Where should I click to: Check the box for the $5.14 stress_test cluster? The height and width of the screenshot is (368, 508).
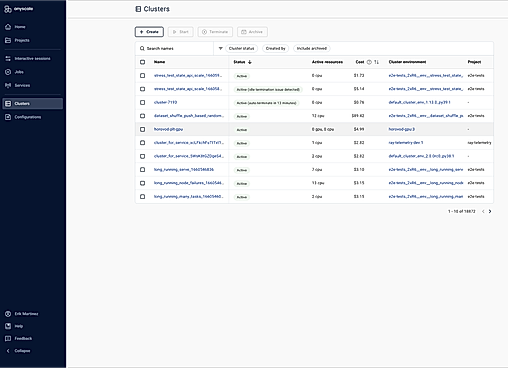point(143,89)
